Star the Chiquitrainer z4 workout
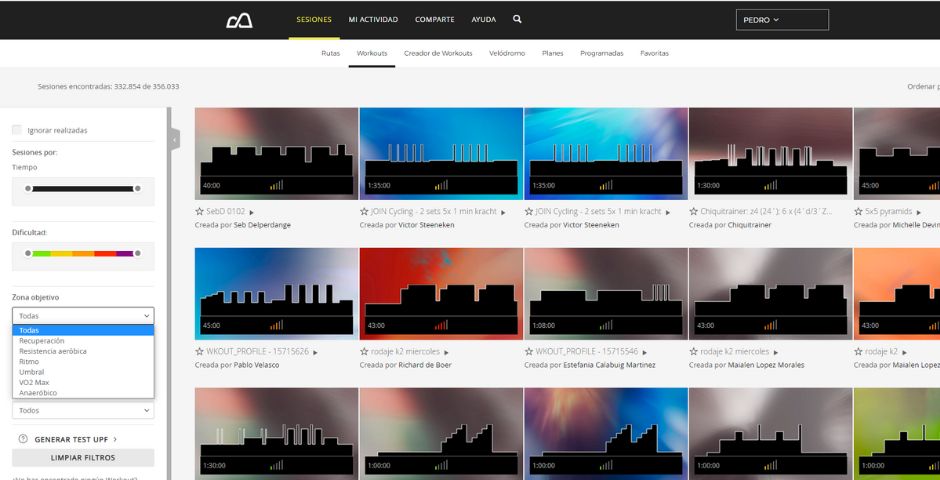940x480 pixels. pos(694,212)
